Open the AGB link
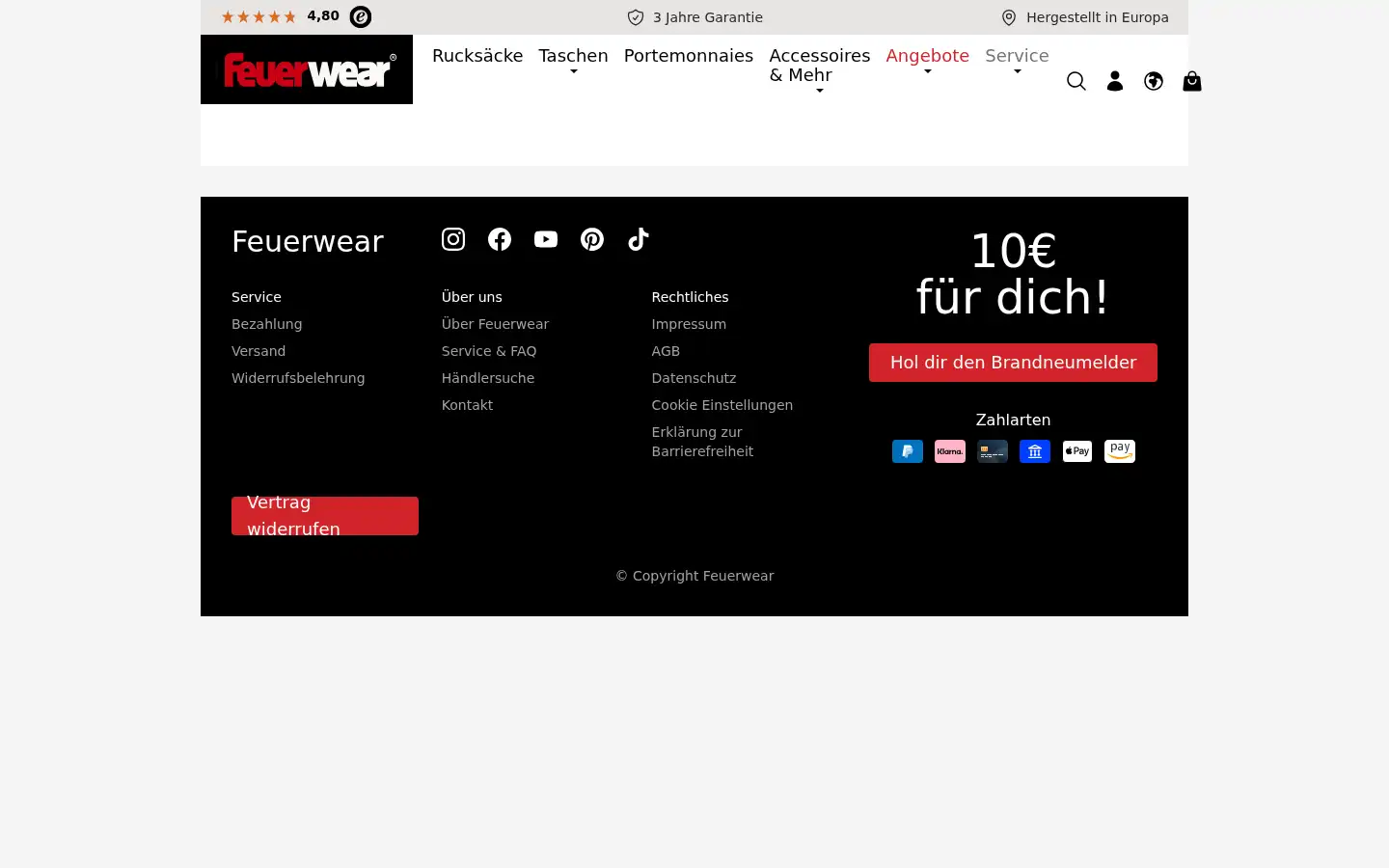This screenshot has height=868, width=1389. tap(666, 351)
